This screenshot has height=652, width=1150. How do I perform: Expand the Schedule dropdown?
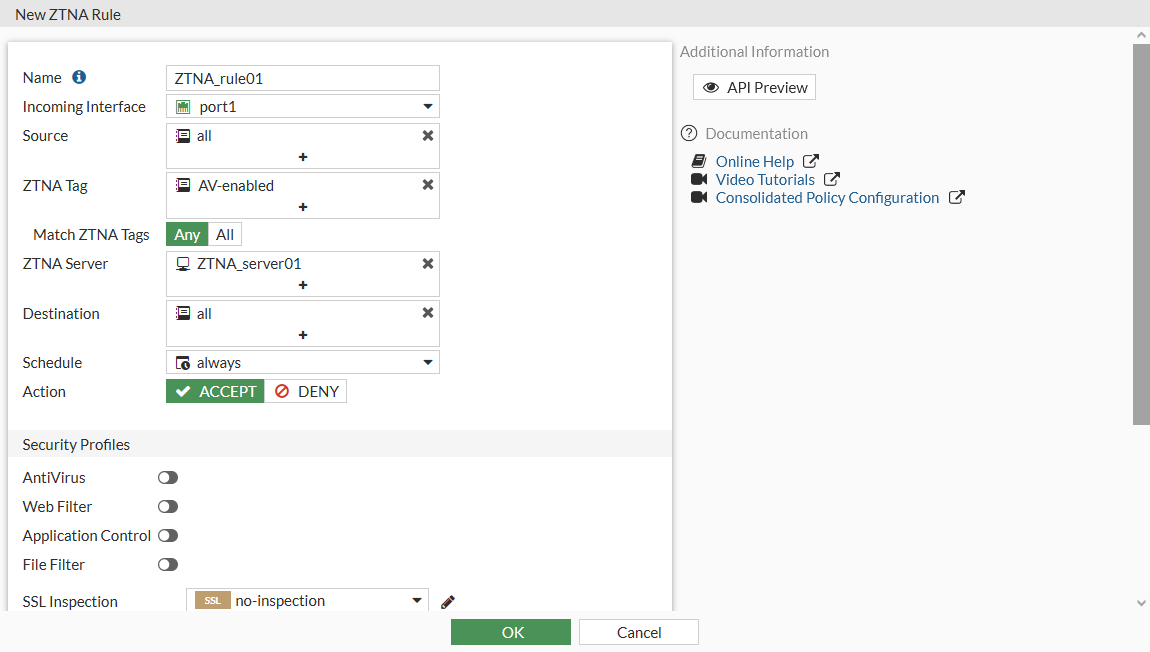(x=303, y=362)
